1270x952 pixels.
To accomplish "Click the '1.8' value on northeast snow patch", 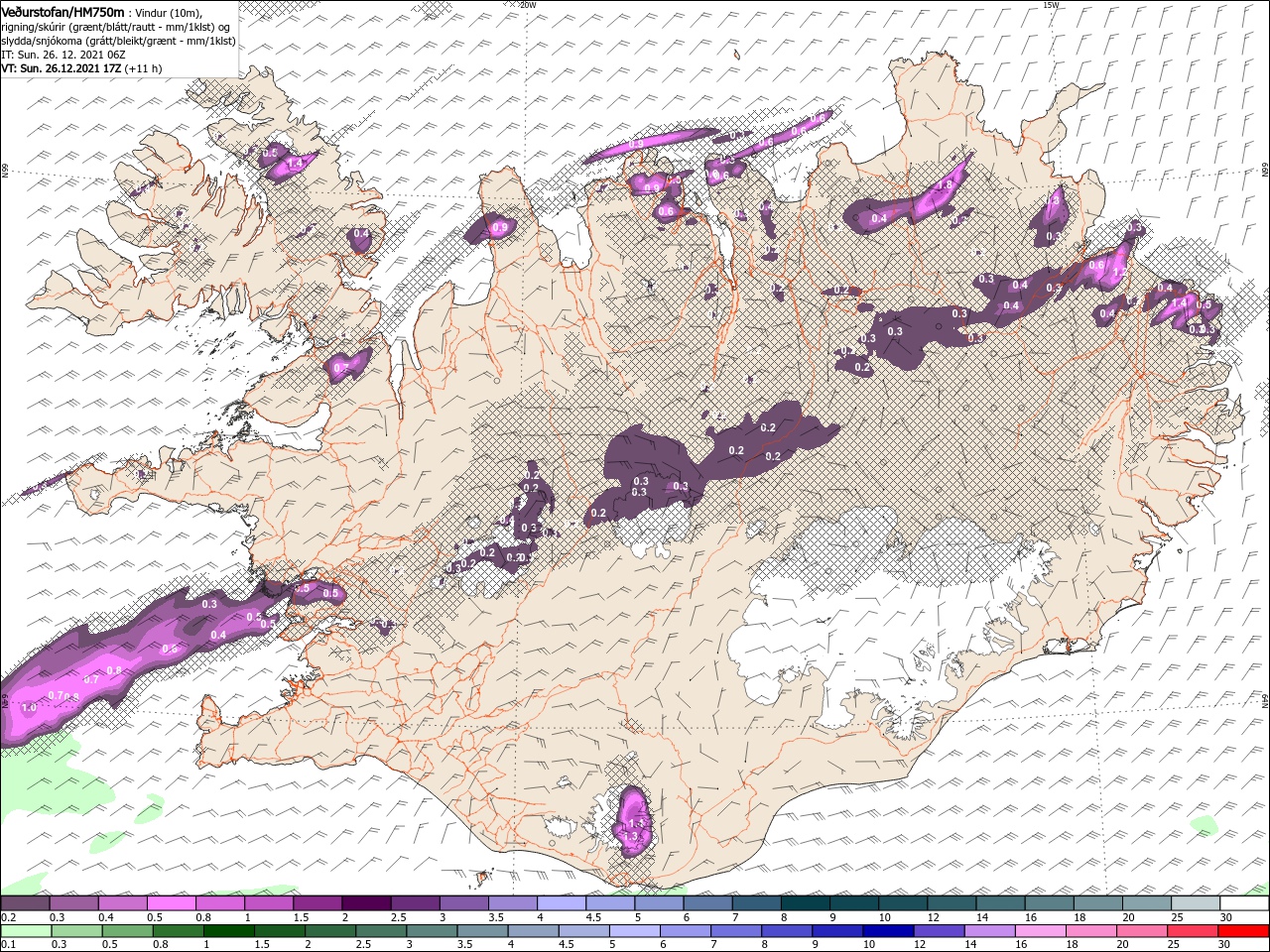I will [945, 184].
